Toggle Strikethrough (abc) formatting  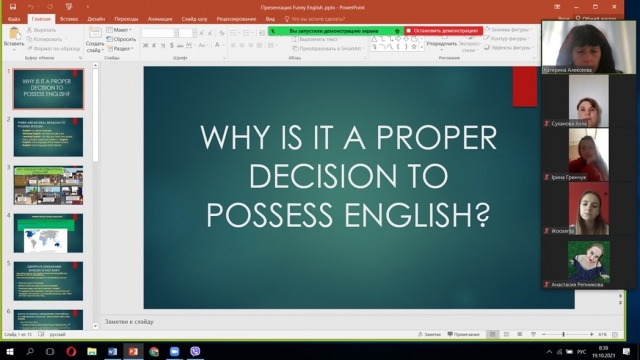(180, 45)
